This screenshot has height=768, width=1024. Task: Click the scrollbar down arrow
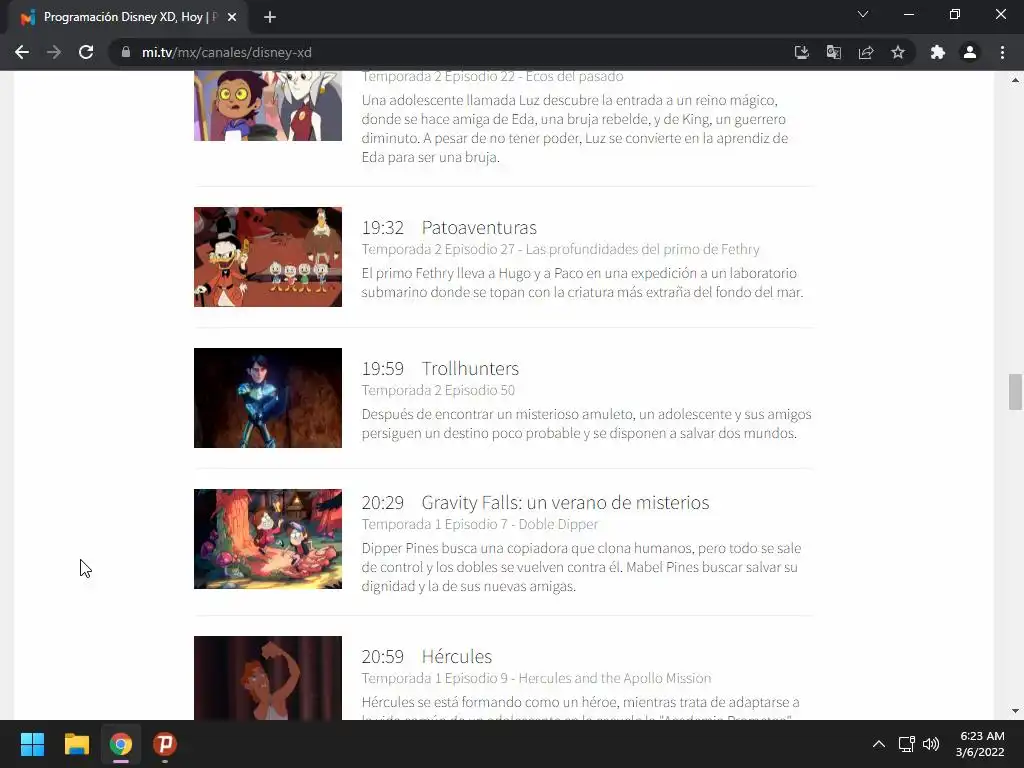coord(1015,711)
